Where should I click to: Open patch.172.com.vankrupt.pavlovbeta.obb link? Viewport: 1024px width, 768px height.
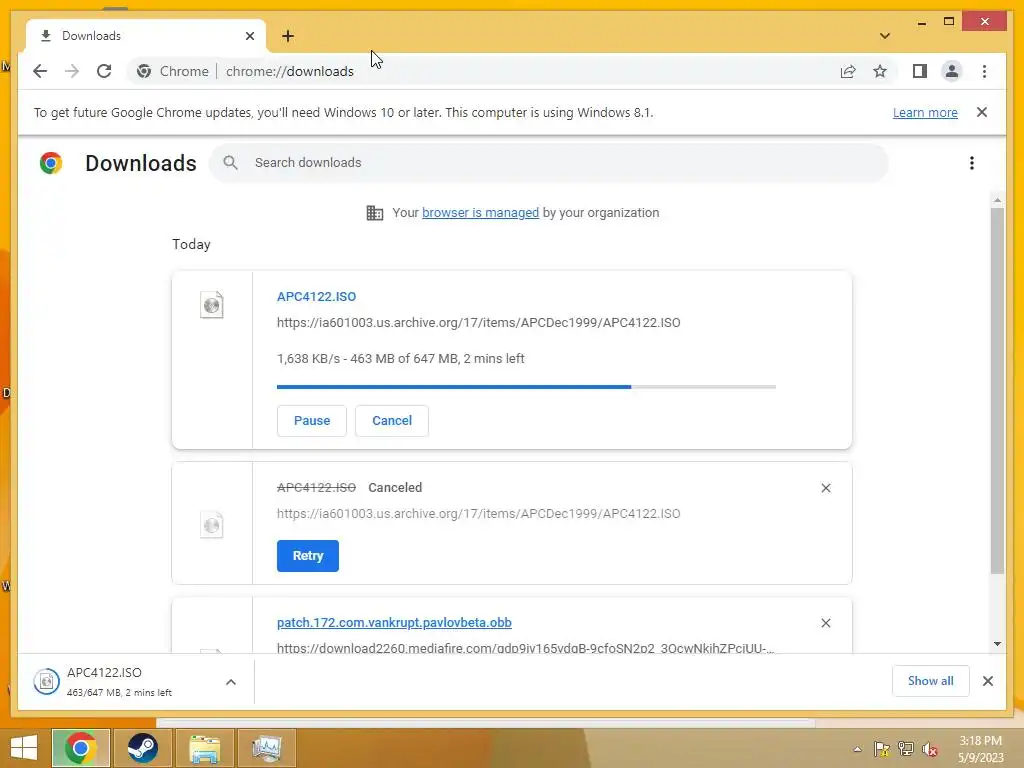[x=394, y=622]
